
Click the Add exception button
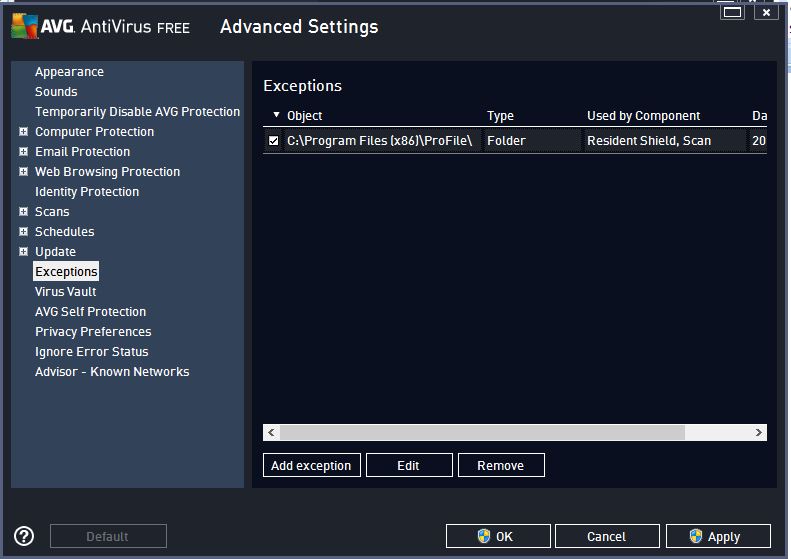click(311, 465)
